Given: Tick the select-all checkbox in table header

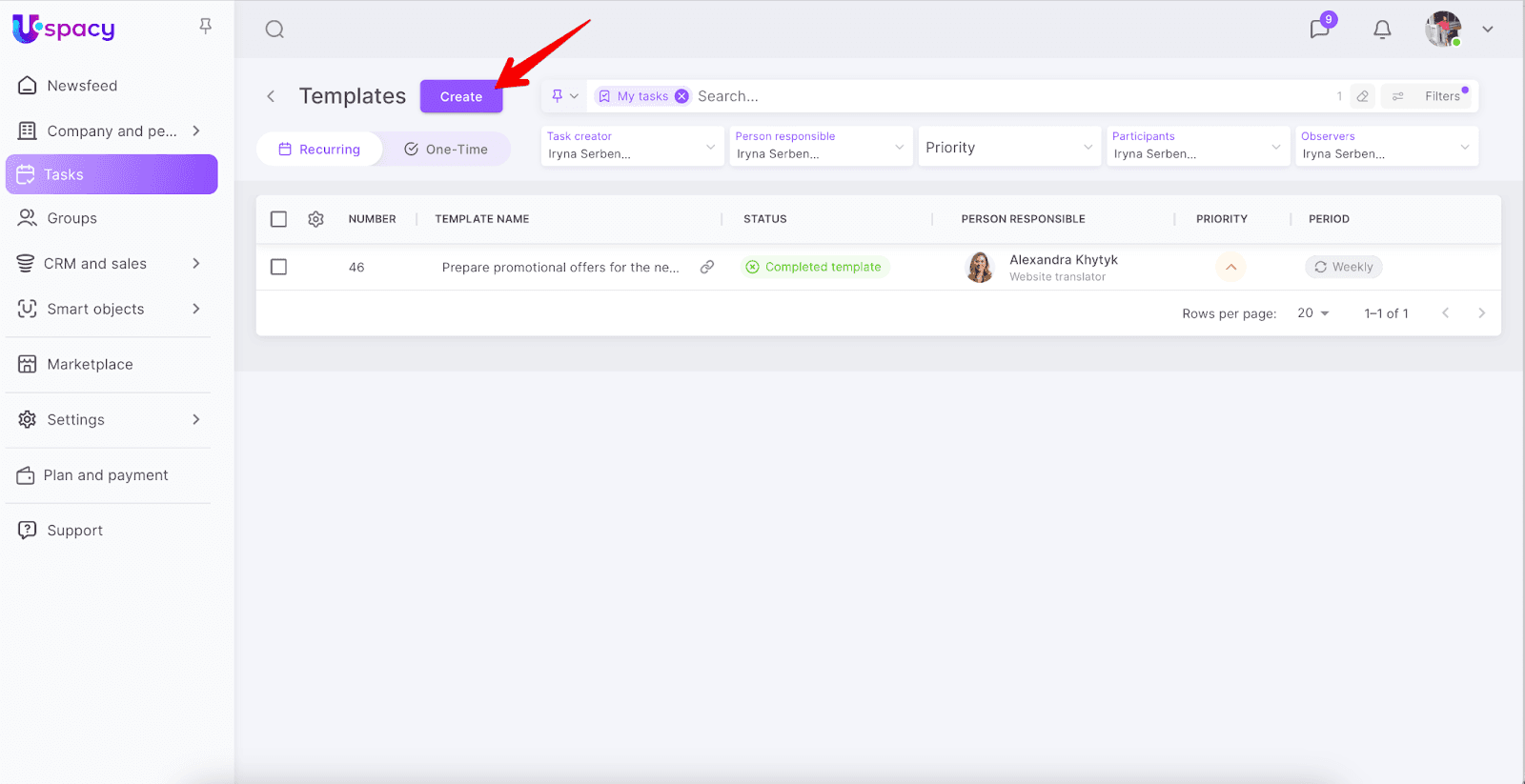Looking at the screenshot, I should pos(278,219).
